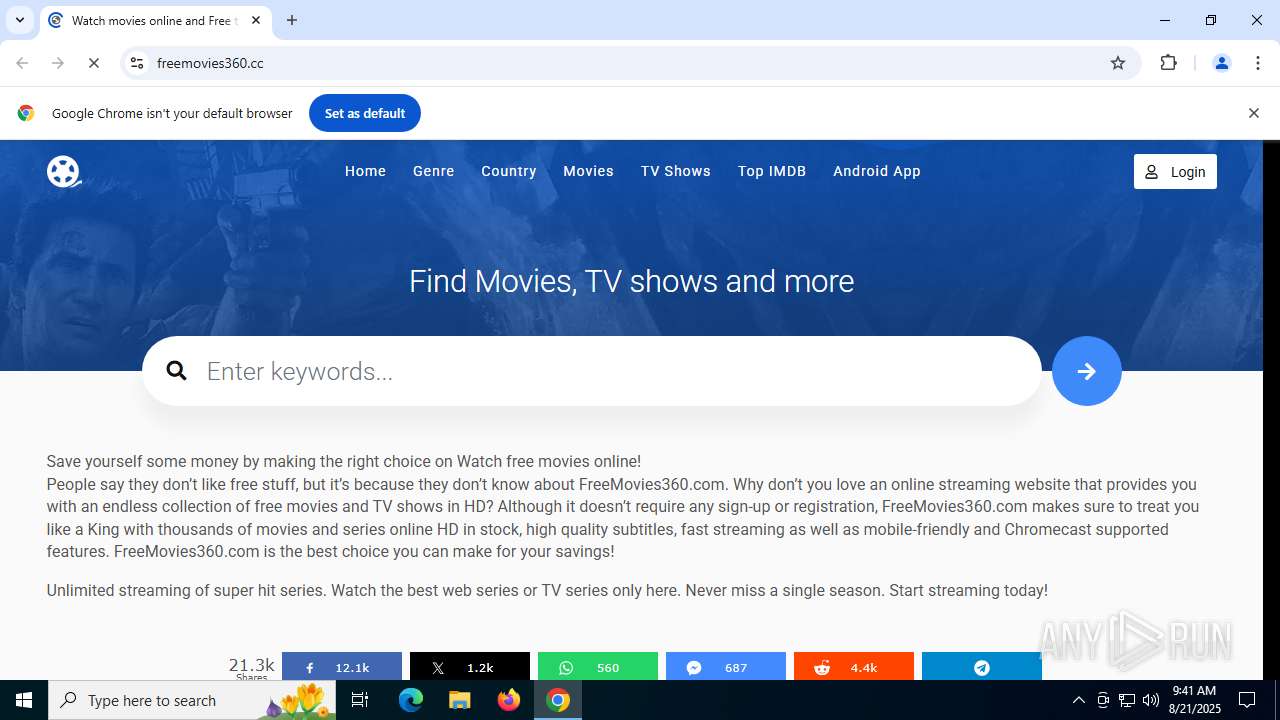Screen dimensions: 1280x720
Task: Open the Country menu
Action: (x=508, y=171)
